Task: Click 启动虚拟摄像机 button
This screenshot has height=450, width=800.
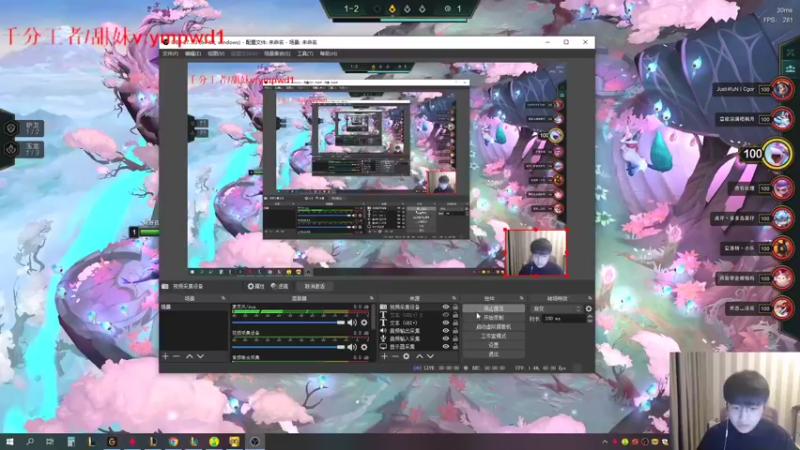Action: click(x=493, y=327)
